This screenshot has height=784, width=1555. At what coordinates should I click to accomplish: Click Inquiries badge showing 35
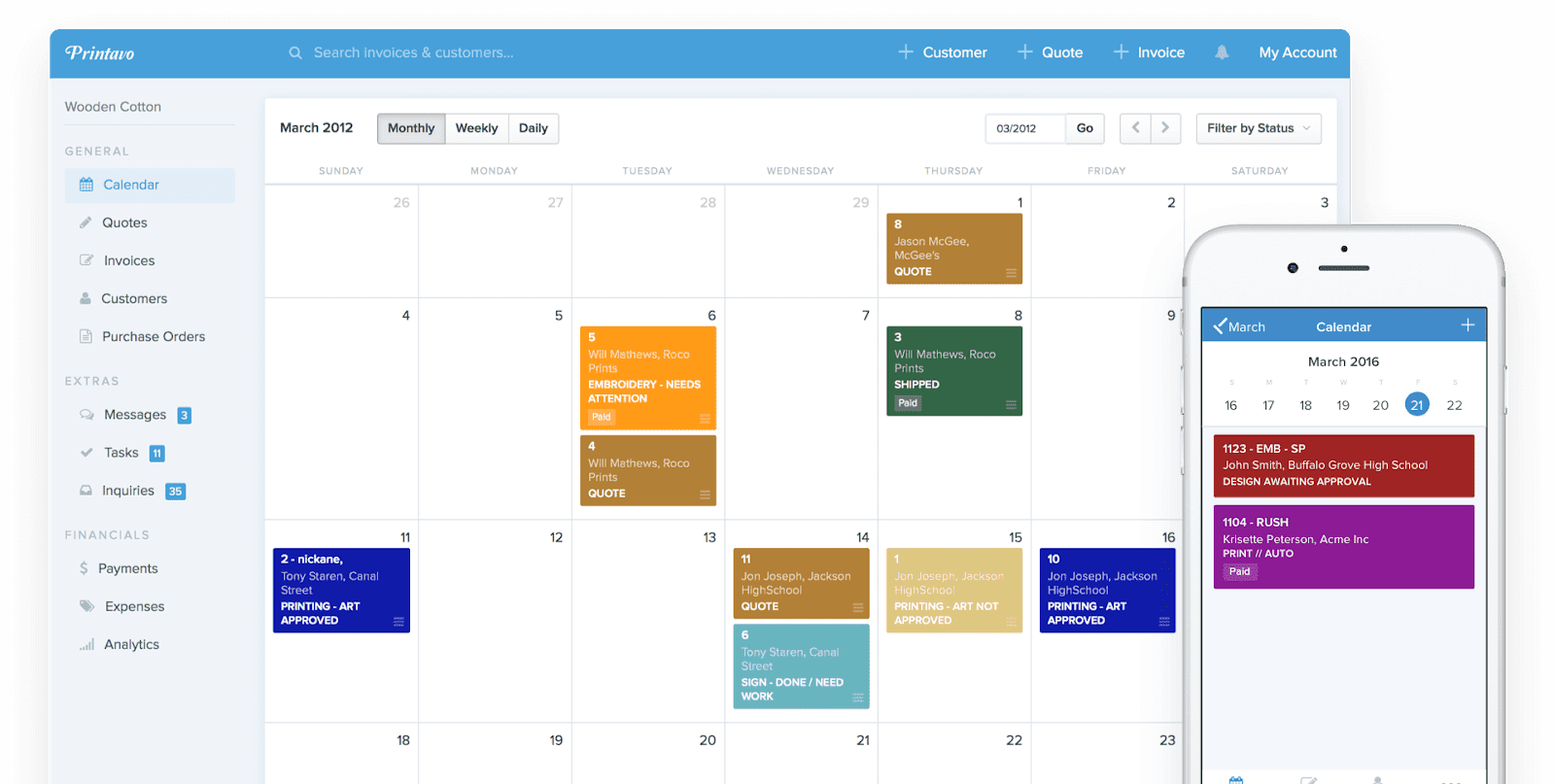coord(175,492)
